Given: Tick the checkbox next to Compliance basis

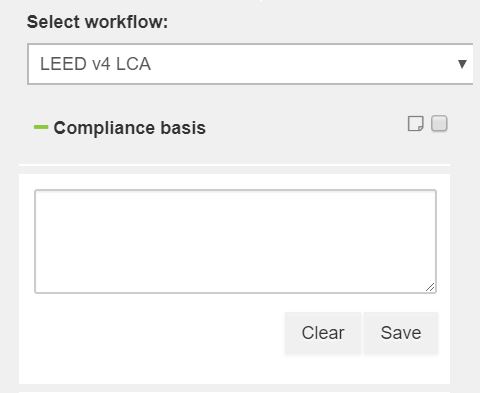Looking at the screenshot, I should pos(439,123).
